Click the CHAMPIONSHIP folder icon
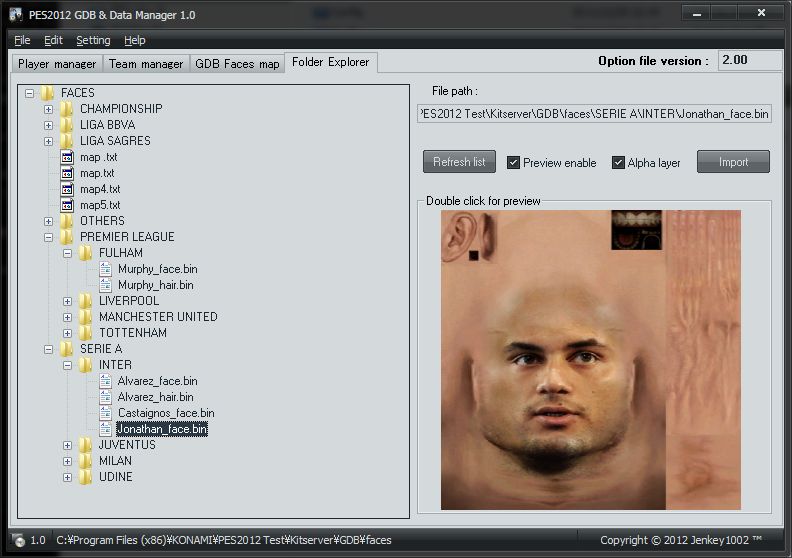 [x=67, y=109]
